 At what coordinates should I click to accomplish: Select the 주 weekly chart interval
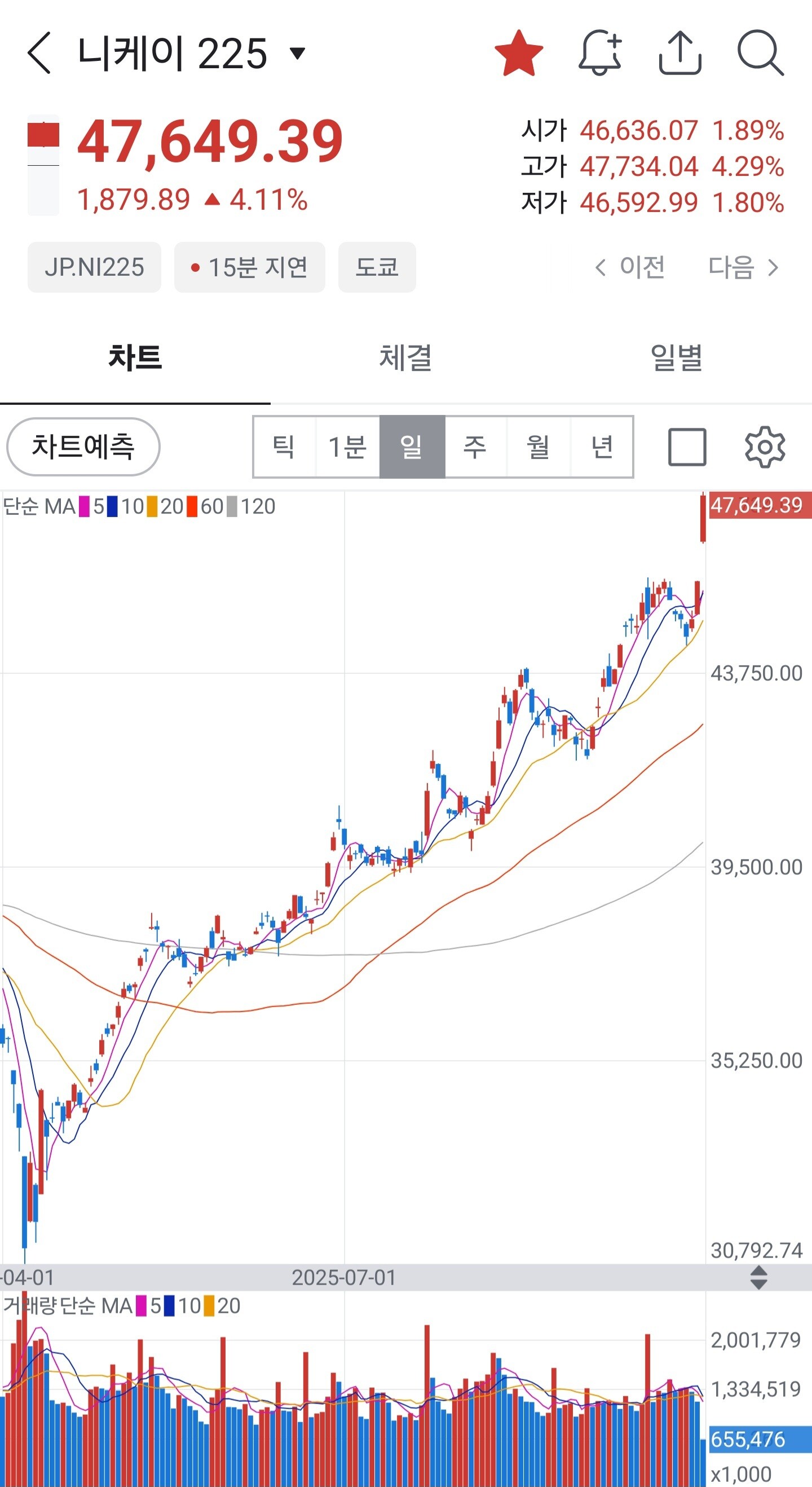coord(475,447)
